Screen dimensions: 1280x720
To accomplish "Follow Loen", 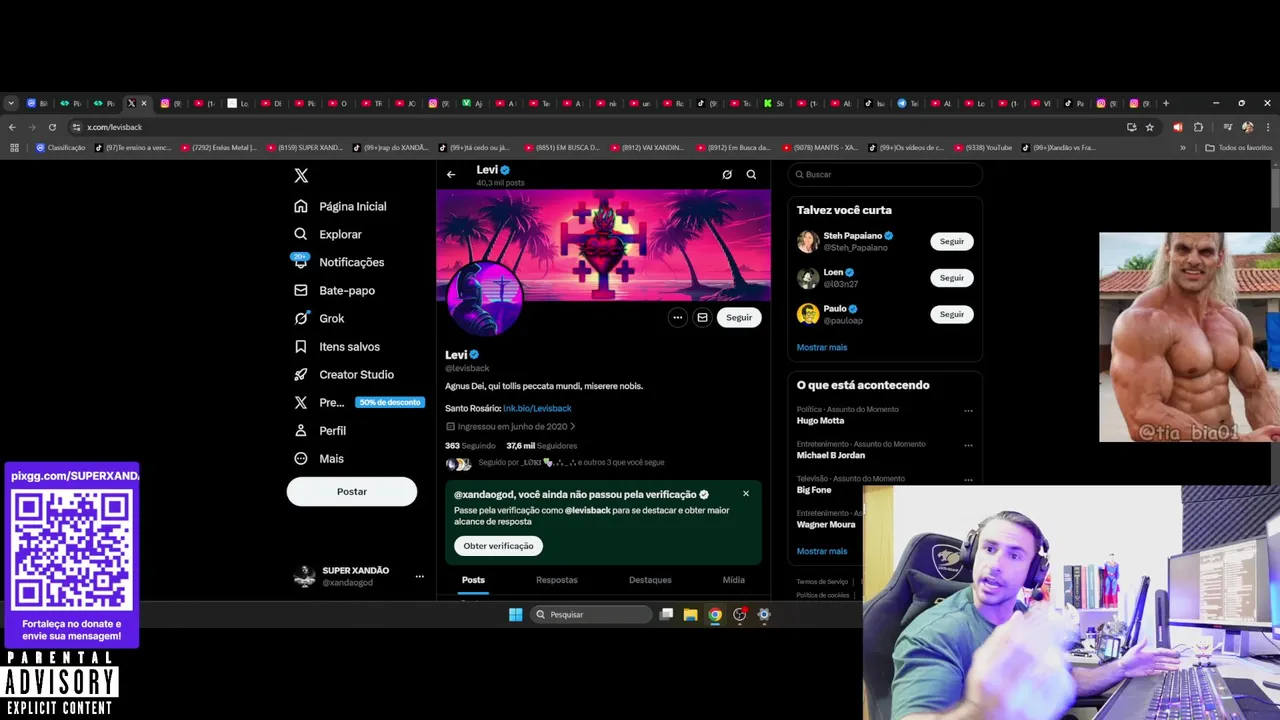I will (952, 278).
